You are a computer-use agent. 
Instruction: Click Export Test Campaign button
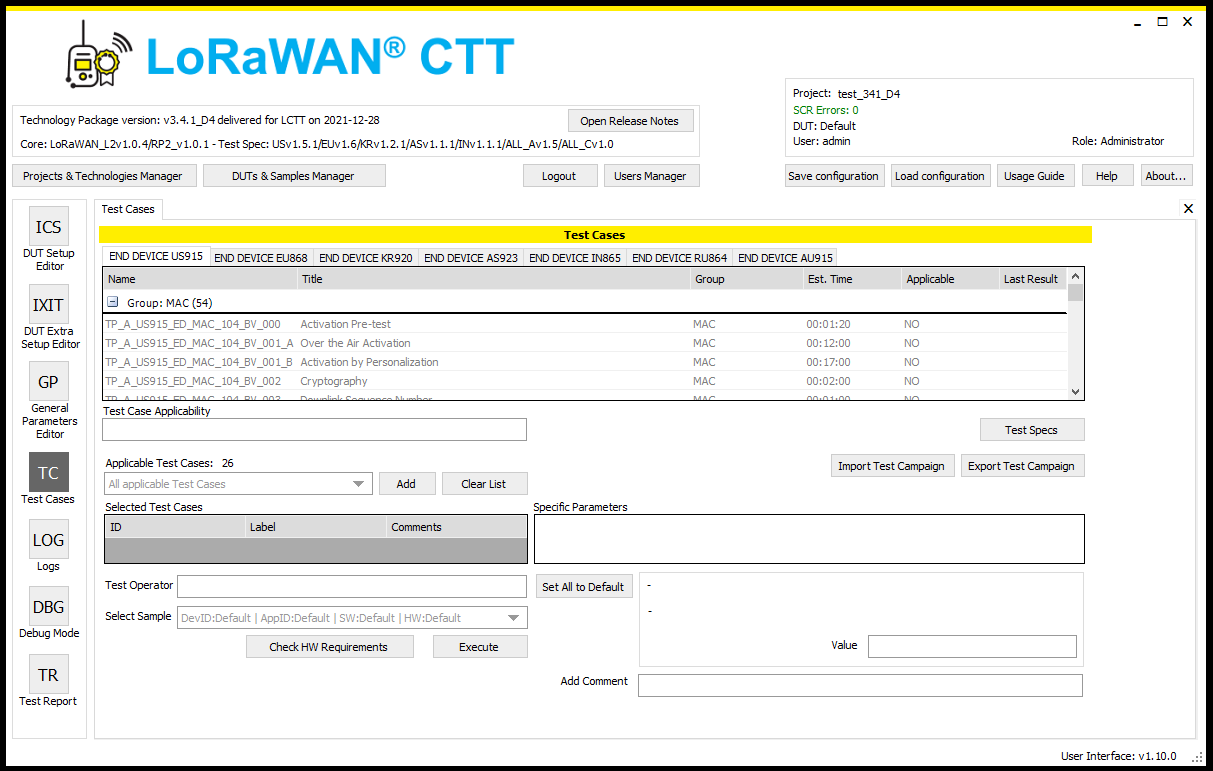click(1022, 466)
